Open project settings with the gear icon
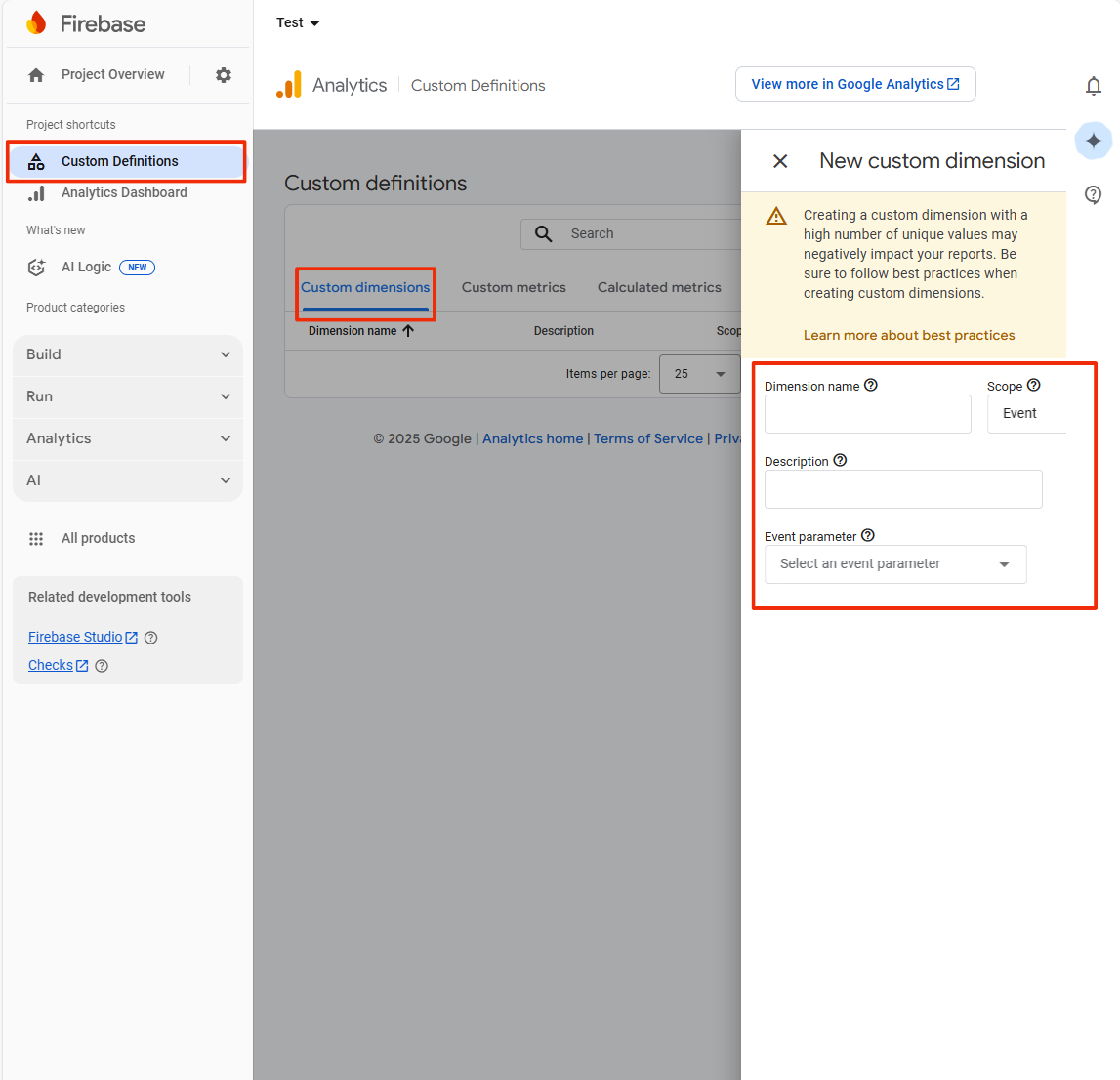 [x=224, y=74]
